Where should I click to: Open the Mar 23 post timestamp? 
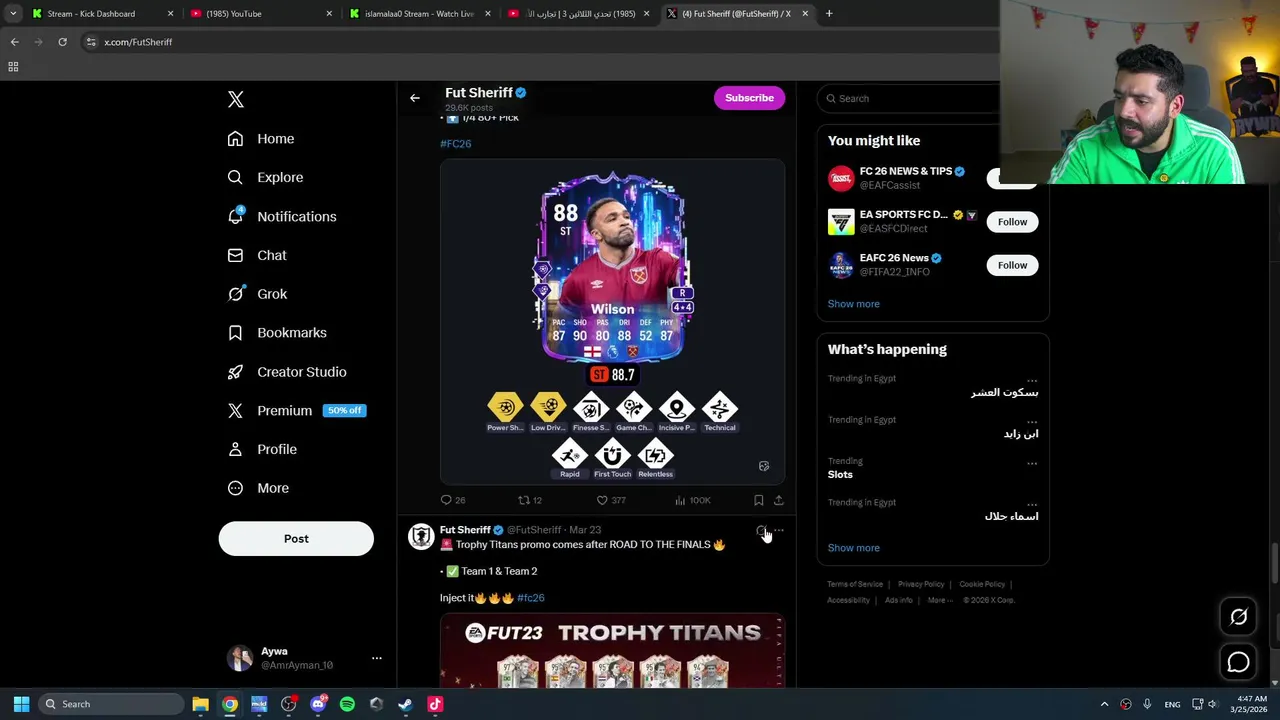pyautogui.click(x=585, y=530)
